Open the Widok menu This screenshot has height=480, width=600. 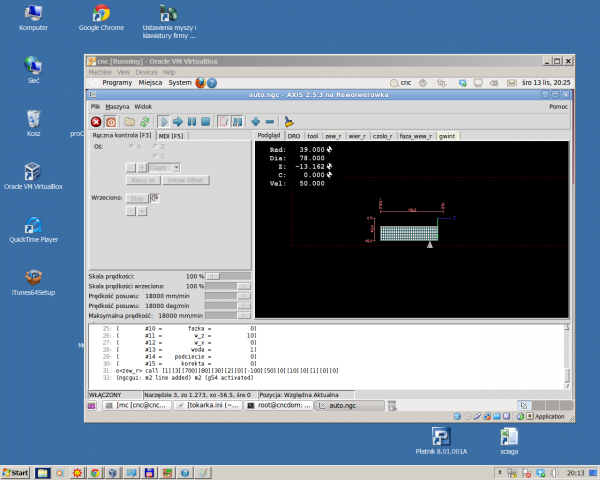click(x=143, y=107)
